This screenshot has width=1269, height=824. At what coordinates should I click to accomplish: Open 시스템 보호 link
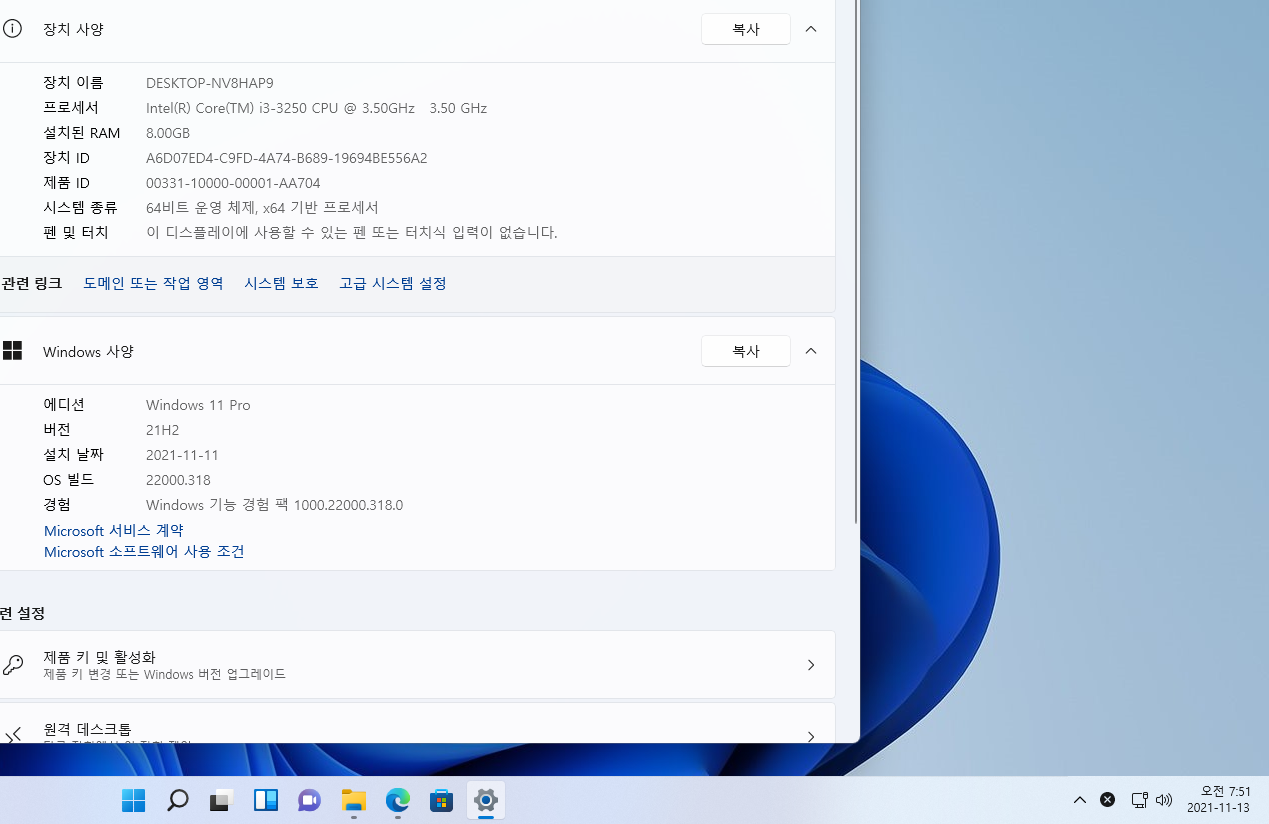(281, 284)
